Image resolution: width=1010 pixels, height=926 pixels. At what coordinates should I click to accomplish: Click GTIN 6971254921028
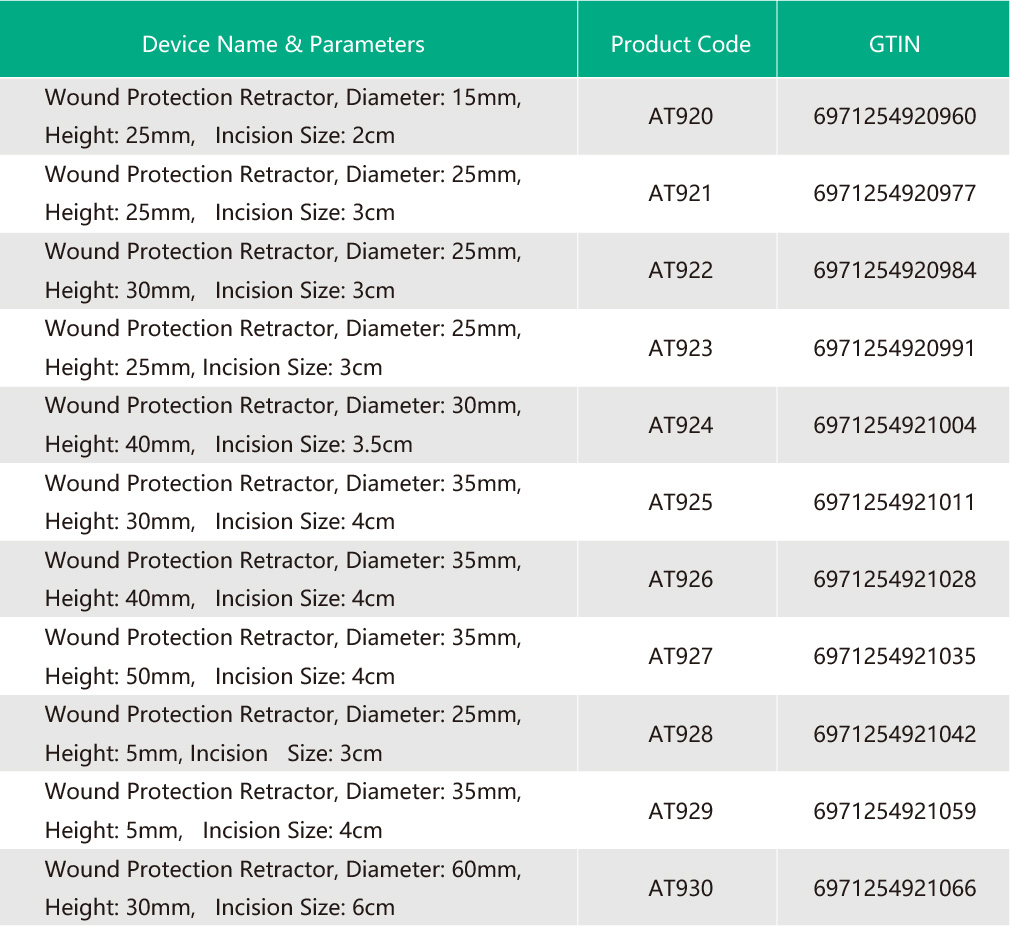pos(895,580)
